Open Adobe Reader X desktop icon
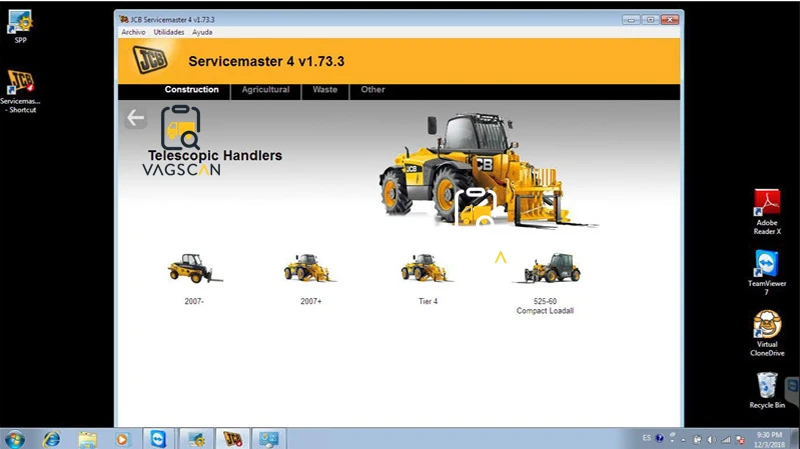800x449 pixels. [x=767, y=212]
